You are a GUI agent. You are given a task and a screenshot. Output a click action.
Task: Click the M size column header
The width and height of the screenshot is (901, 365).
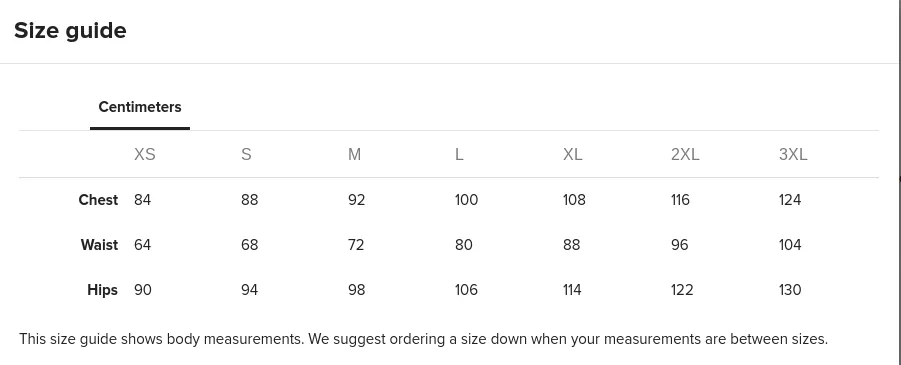pos(355,155)
